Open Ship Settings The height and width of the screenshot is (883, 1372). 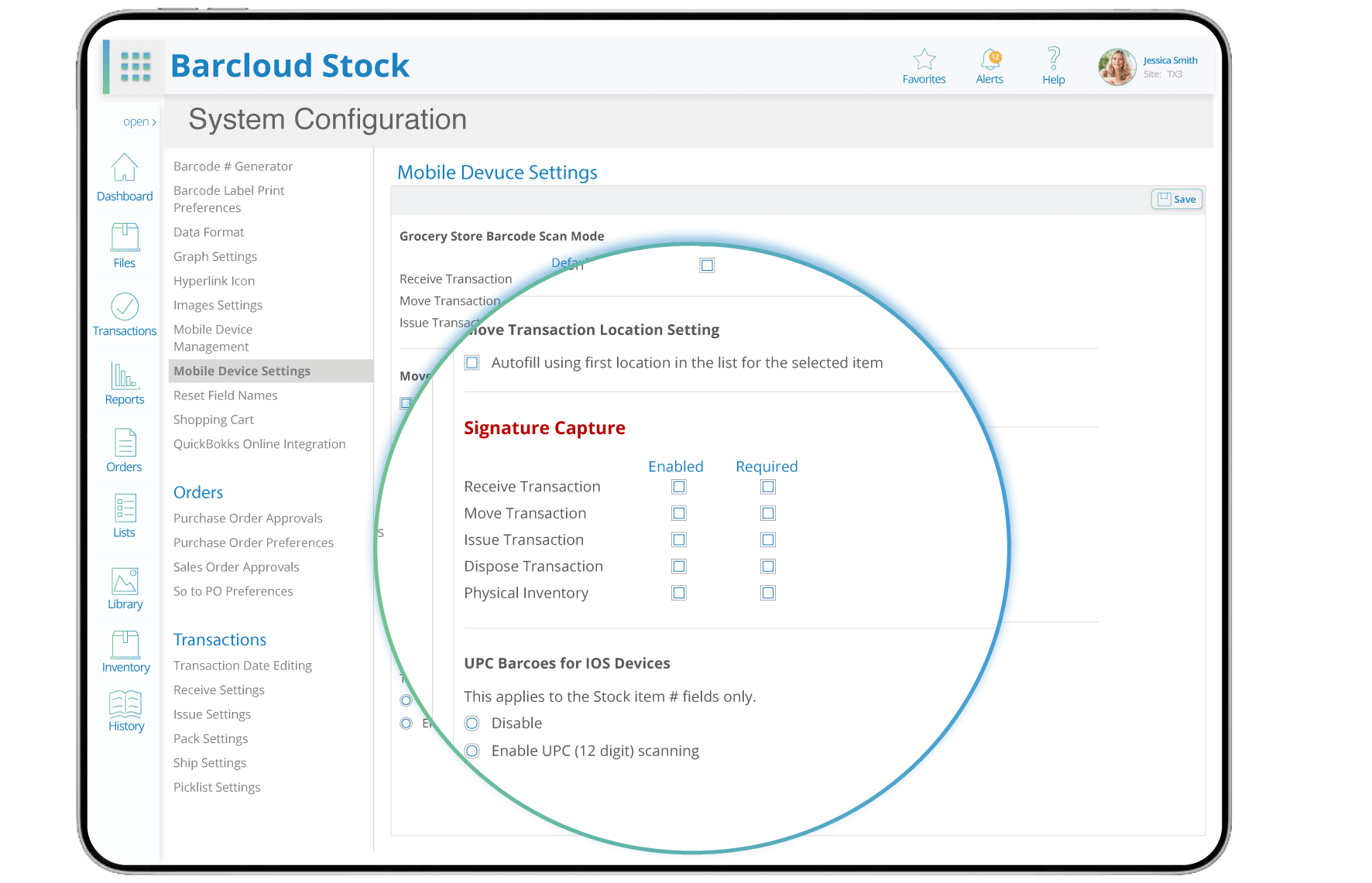pyautogui.click(x=210, y=763)
